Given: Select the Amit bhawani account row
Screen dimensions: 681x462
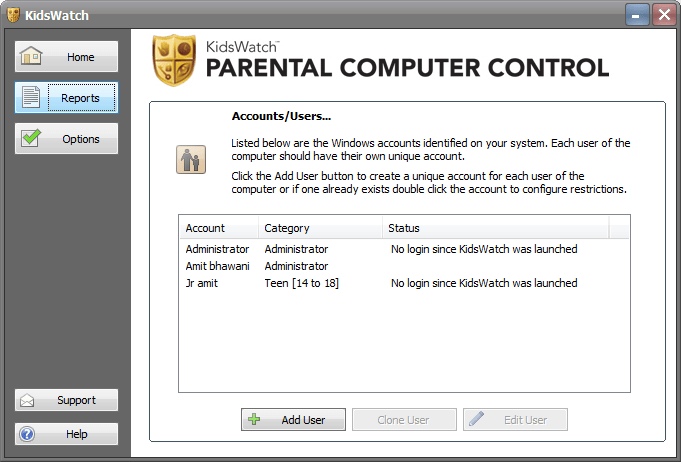Looking at the screenshot, I should coord(404,266).
